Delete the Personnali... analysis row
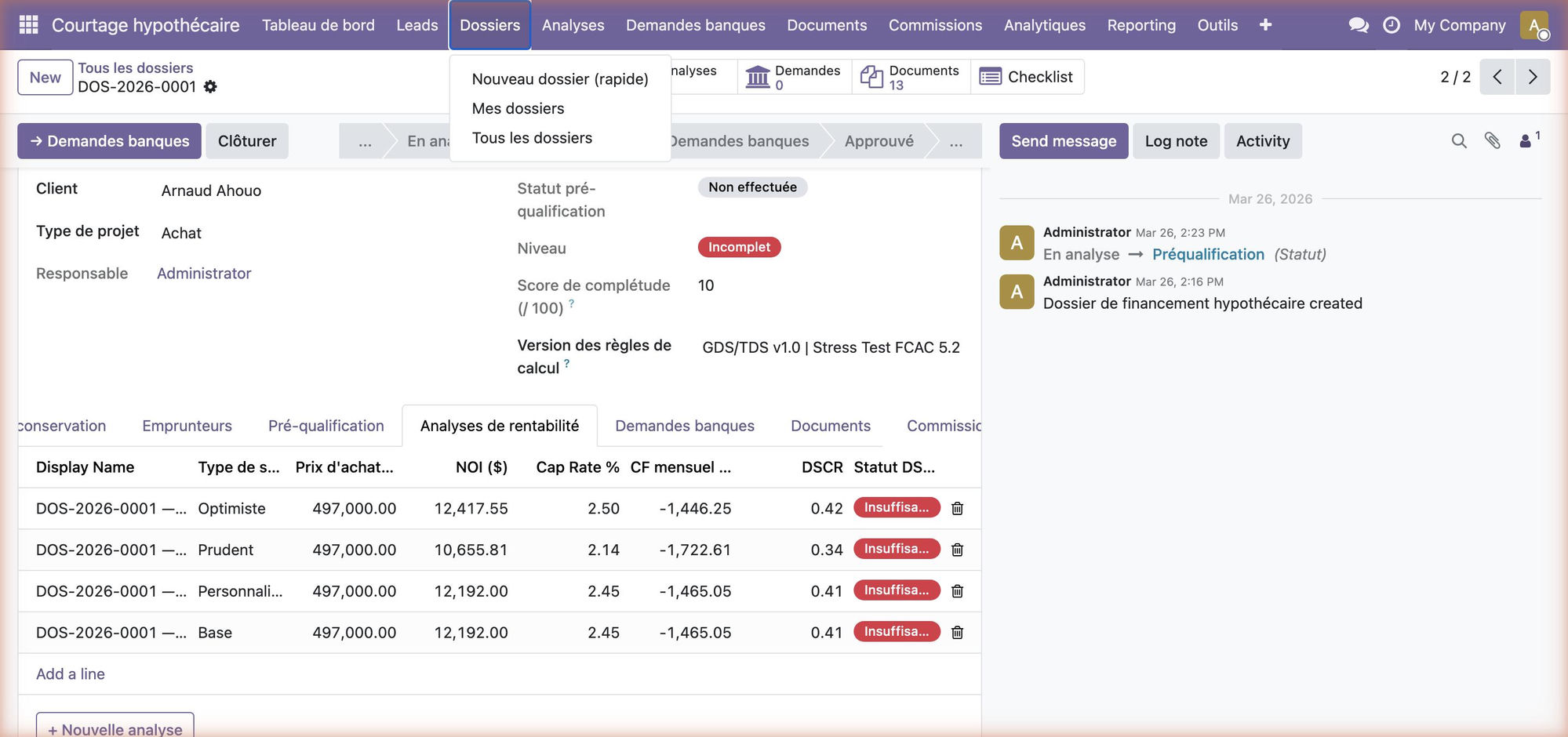 tap(957, 591)
